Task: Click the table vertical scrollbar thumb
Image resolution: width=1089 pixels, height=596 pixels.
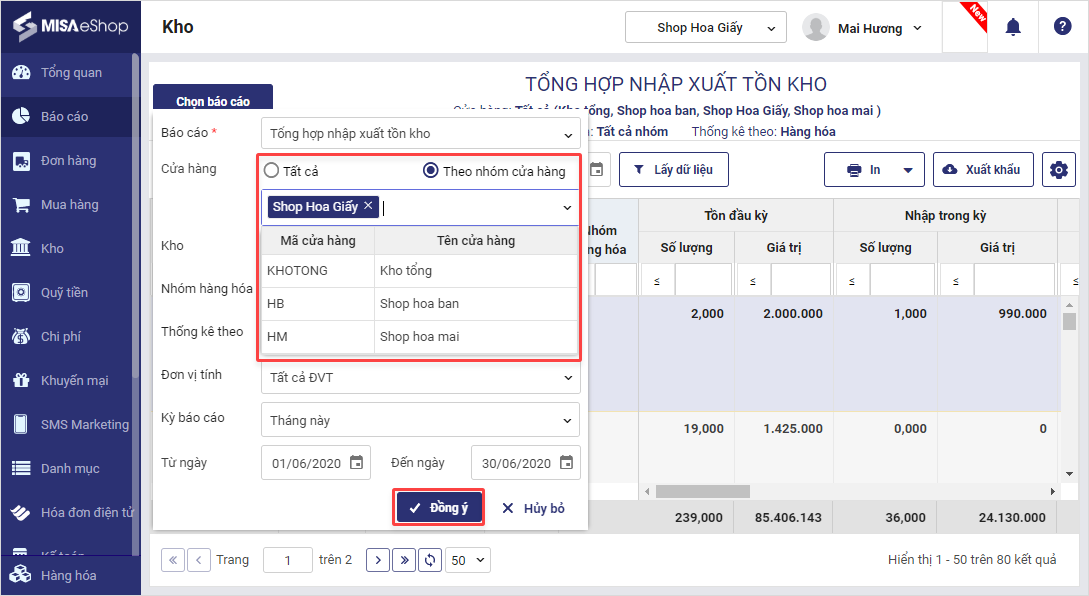Action: tap(1070, 322)
